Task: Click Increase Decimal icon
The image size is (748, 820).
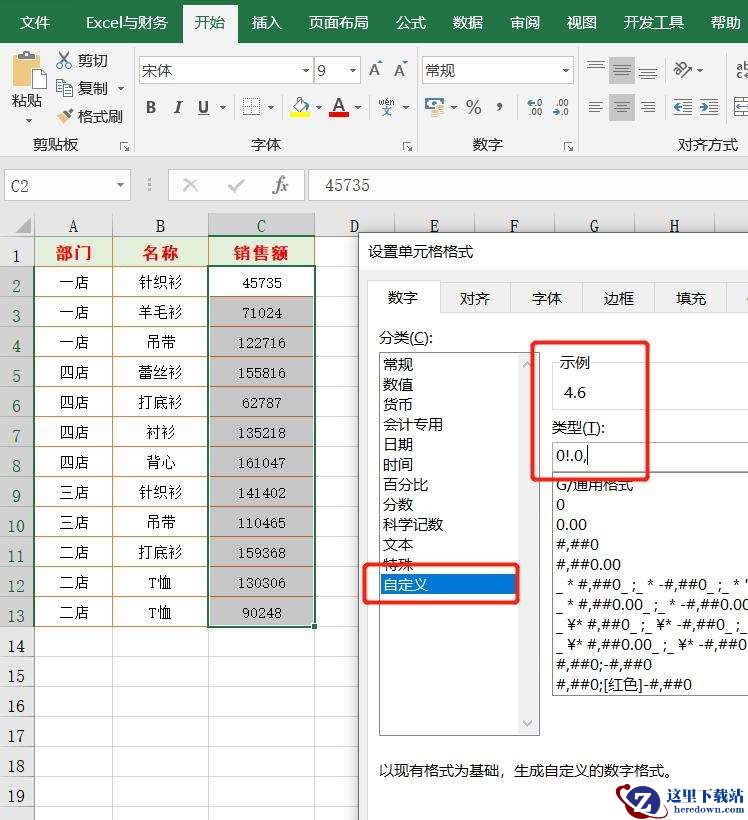Action: (x=535, y=107)
